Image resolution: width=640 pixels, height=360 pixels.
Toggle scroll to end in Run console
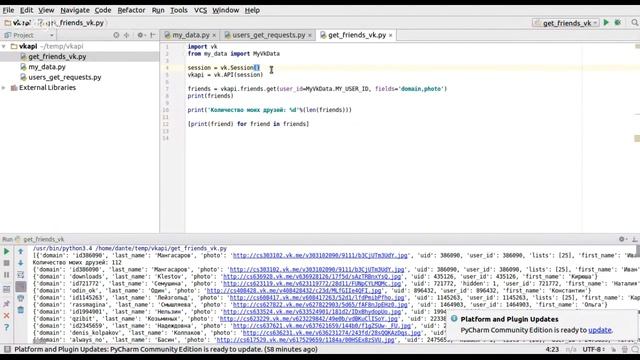(x=21, y=287)
